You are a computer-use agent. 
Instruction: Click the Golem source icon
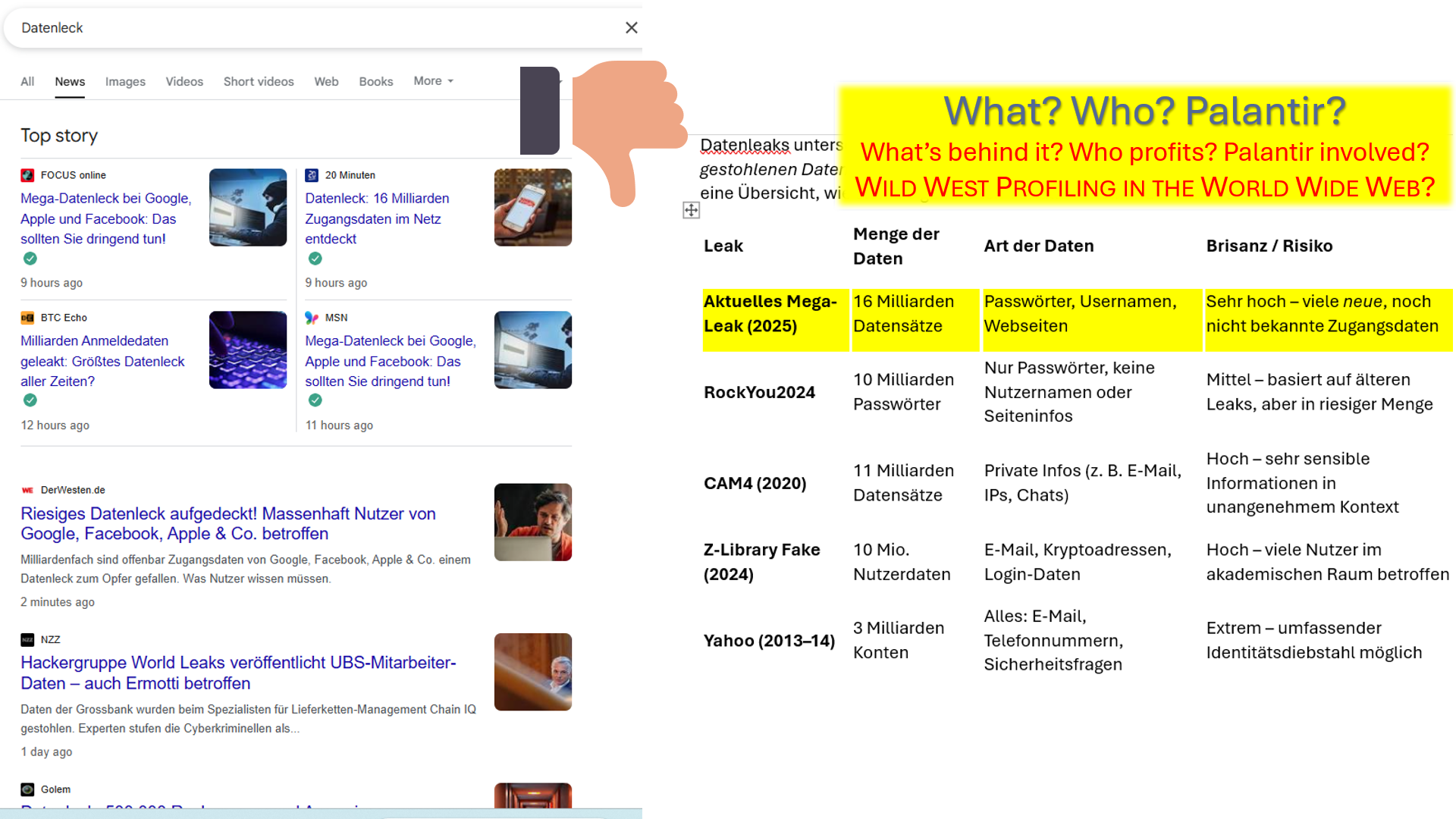27,789
